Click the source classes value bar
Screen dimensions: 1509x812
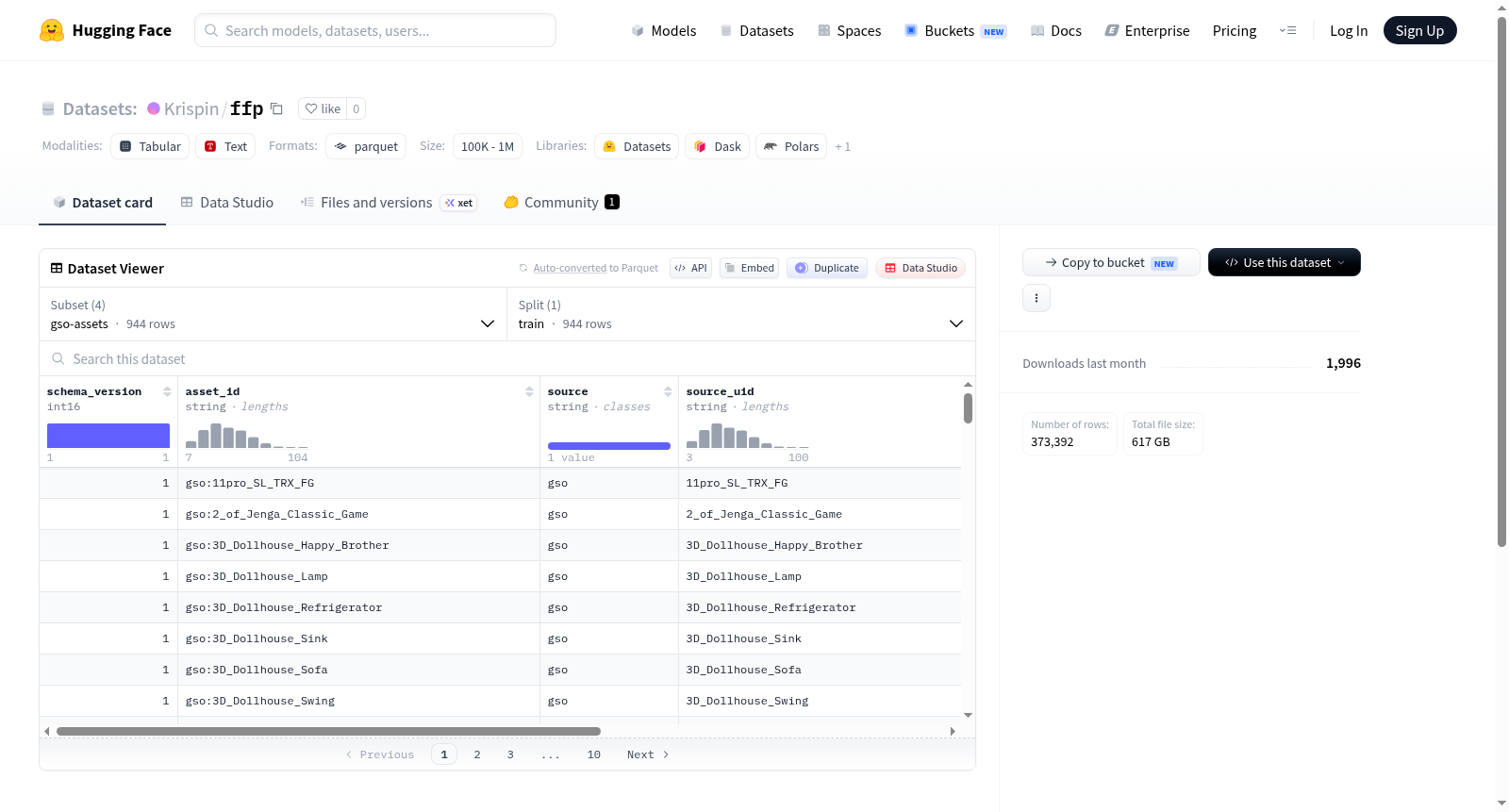pyautogui.click(x=609, y=445)
